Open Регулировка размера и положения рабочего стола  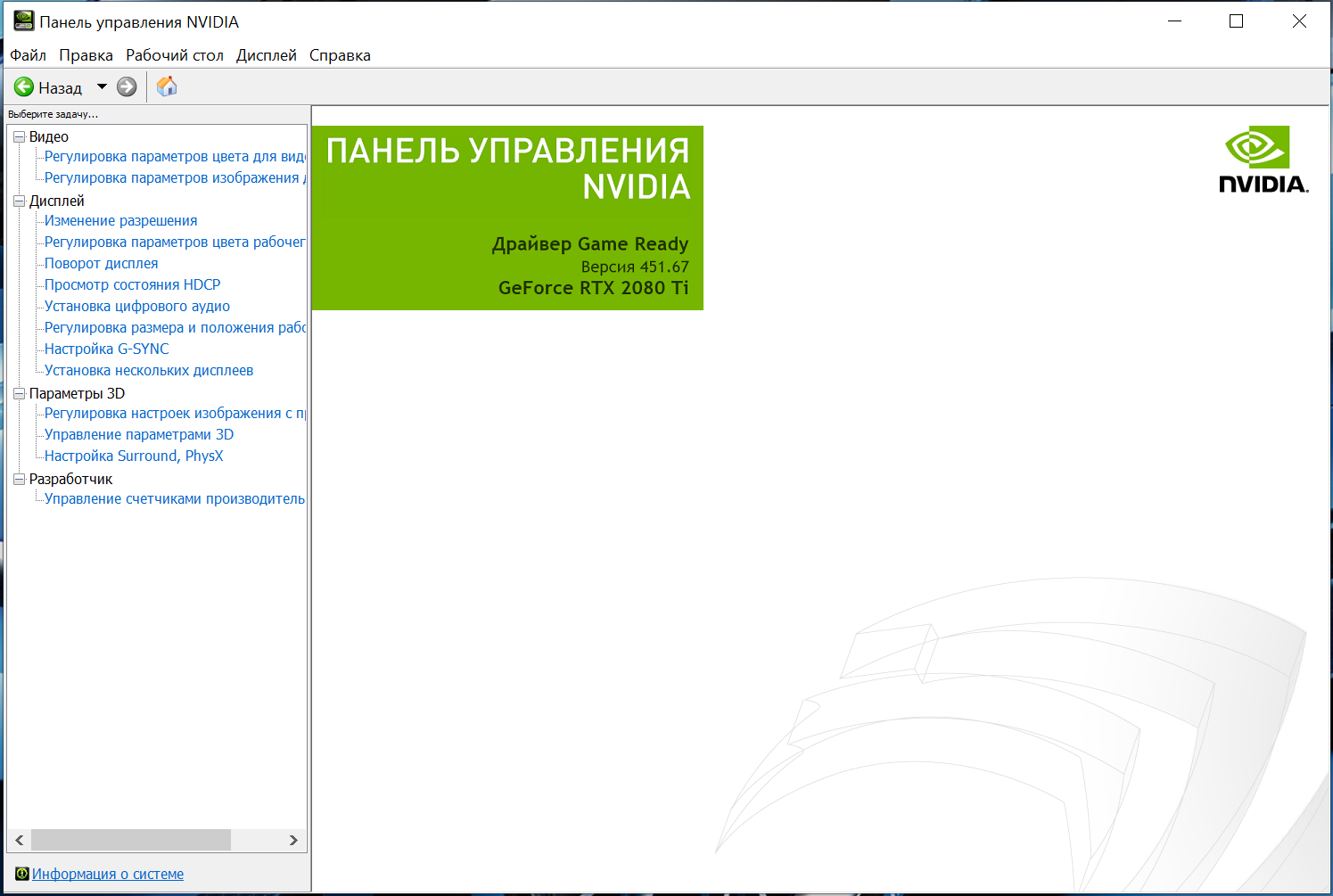pyautogui.click(x=175, y=328)
